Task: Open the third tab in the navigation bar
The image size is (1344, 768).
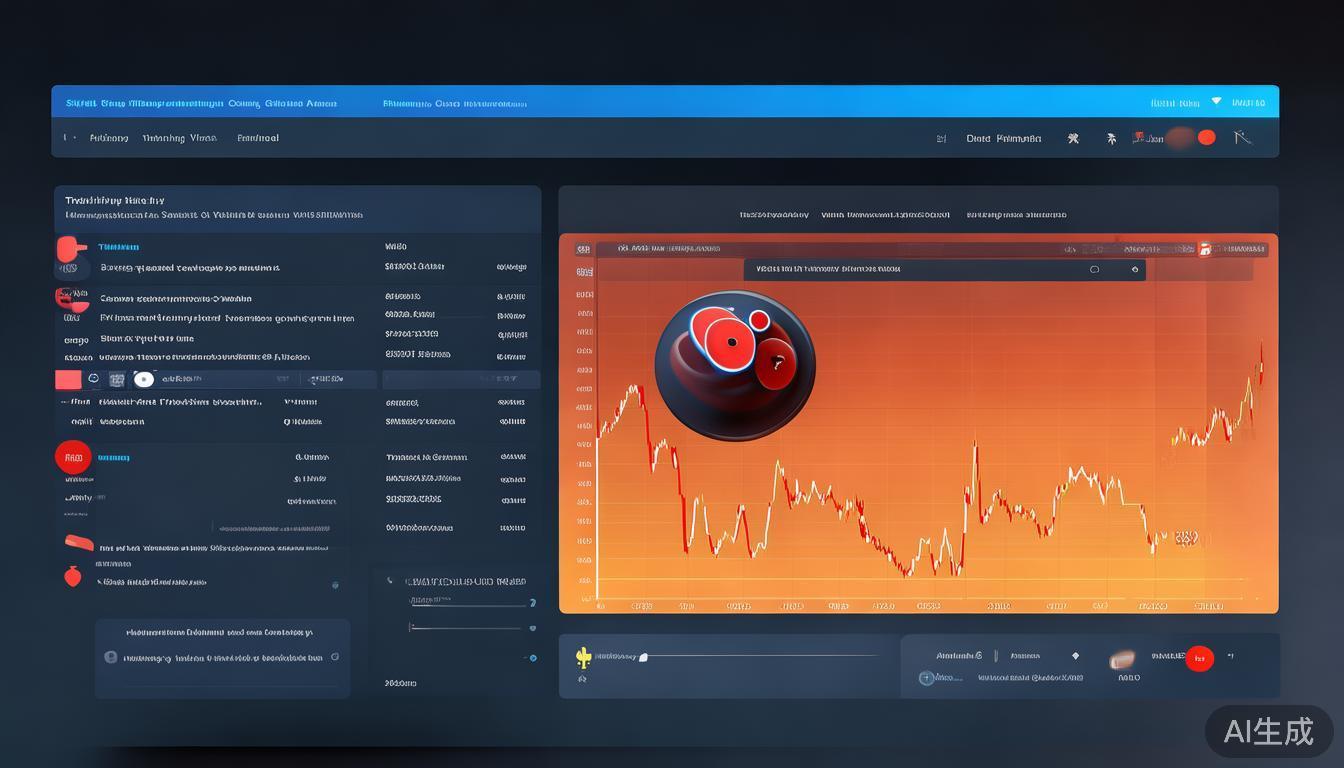Action: pyautogui.click(x=258, y=138)
